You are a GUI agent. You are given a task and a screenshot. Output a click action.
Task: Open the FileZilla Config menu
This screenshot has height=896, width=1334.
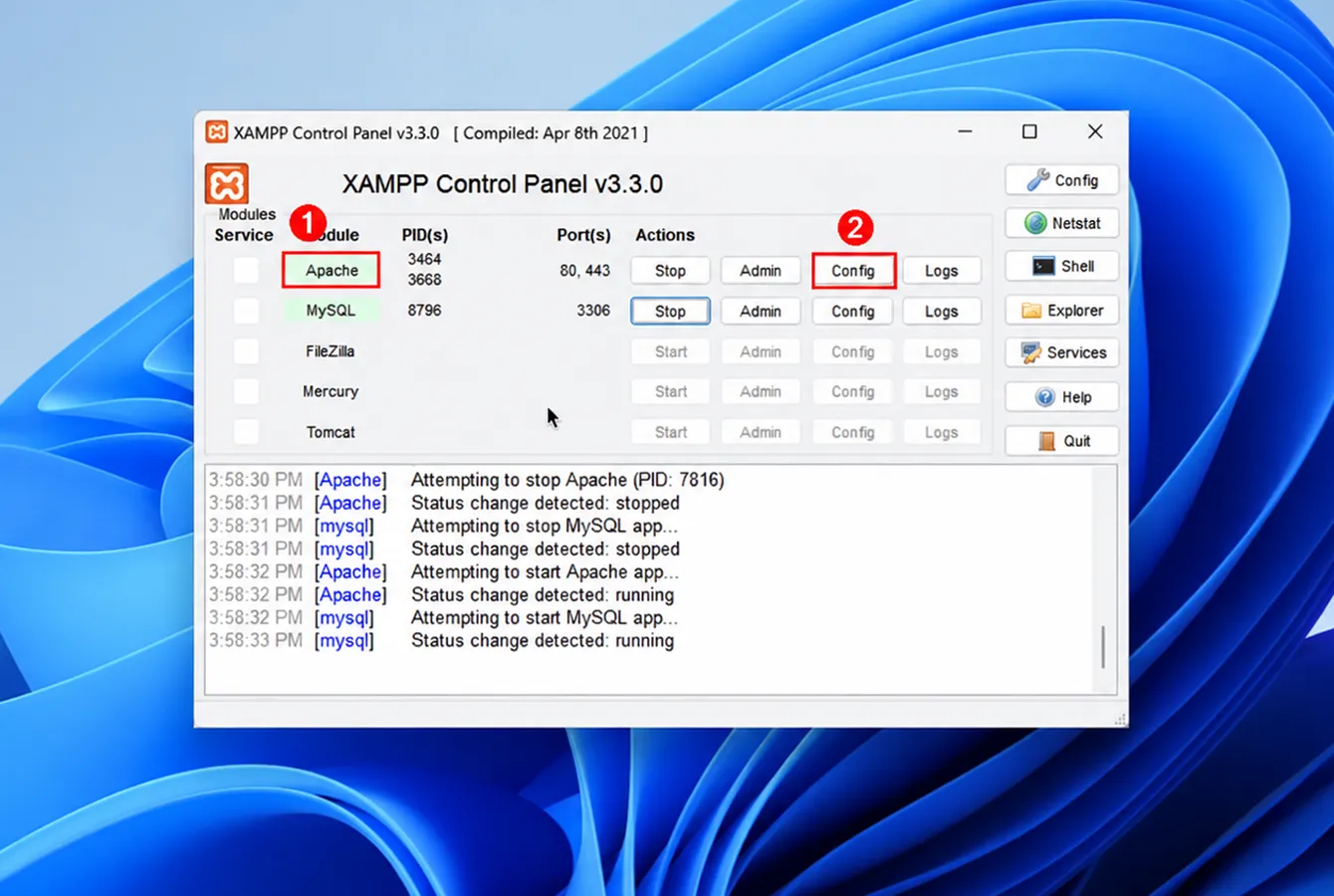tap(853, 351)
